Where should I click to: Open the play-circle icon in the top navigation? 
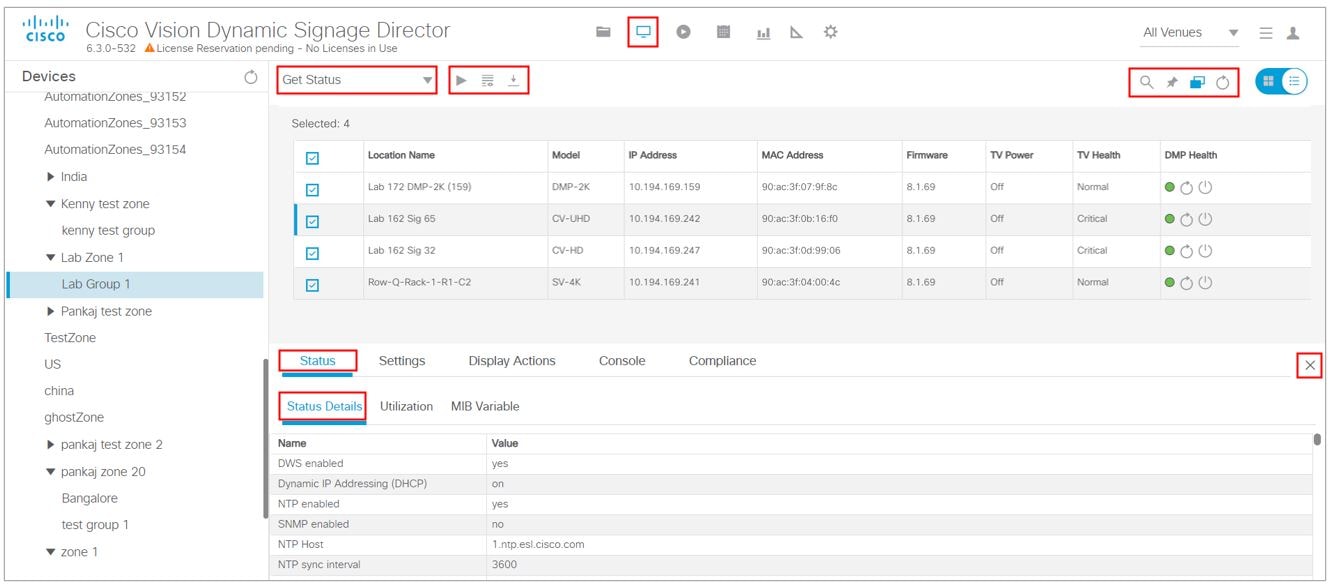pos(683,32)
